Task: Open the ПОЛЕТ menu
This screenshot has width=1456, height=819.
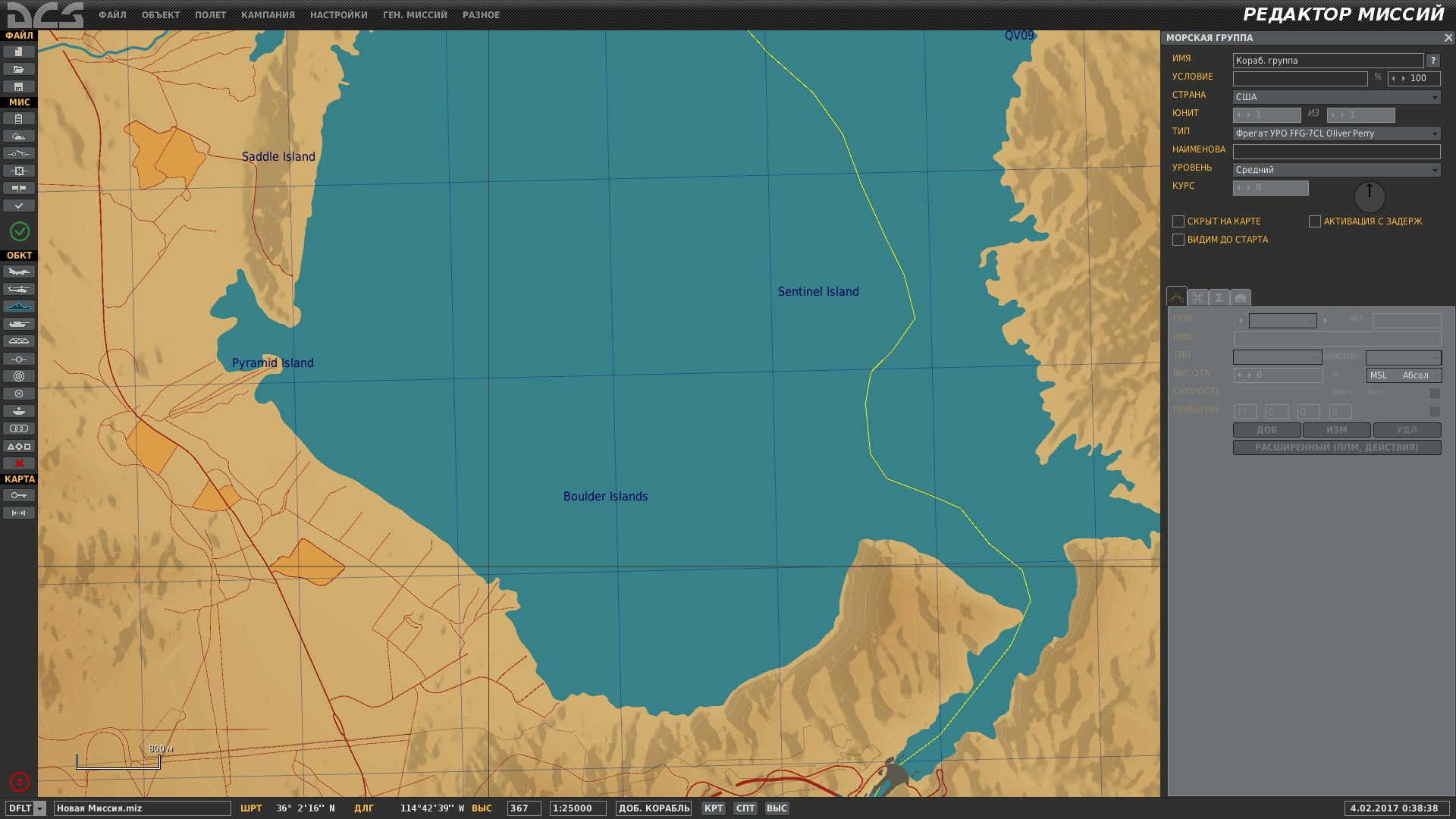Action: [210, 15]
